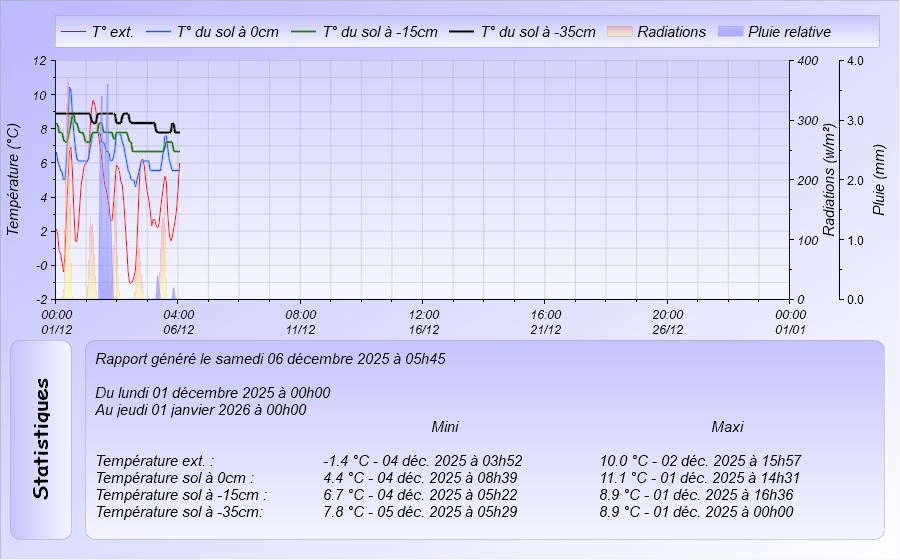
Task: Click the green sol à -15cm legend line
Action: pos(304,32)
